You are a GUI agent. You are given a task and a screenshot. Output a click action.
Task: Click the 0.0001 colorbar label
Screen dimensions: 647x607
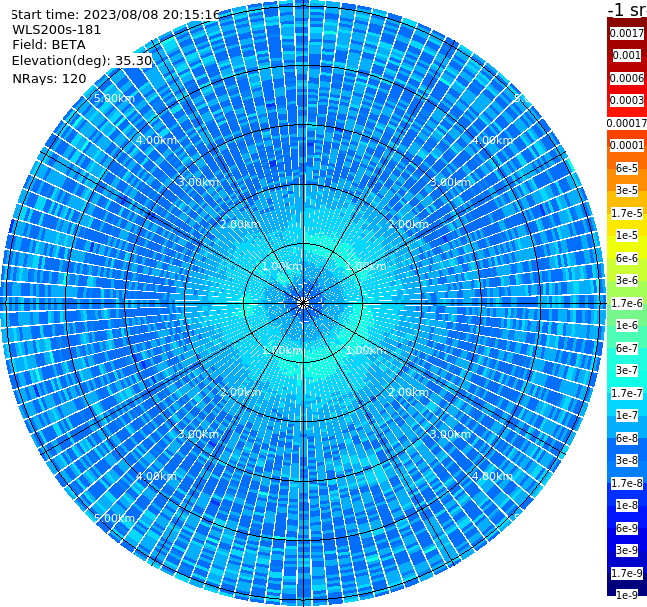click(x=627, y=145)
